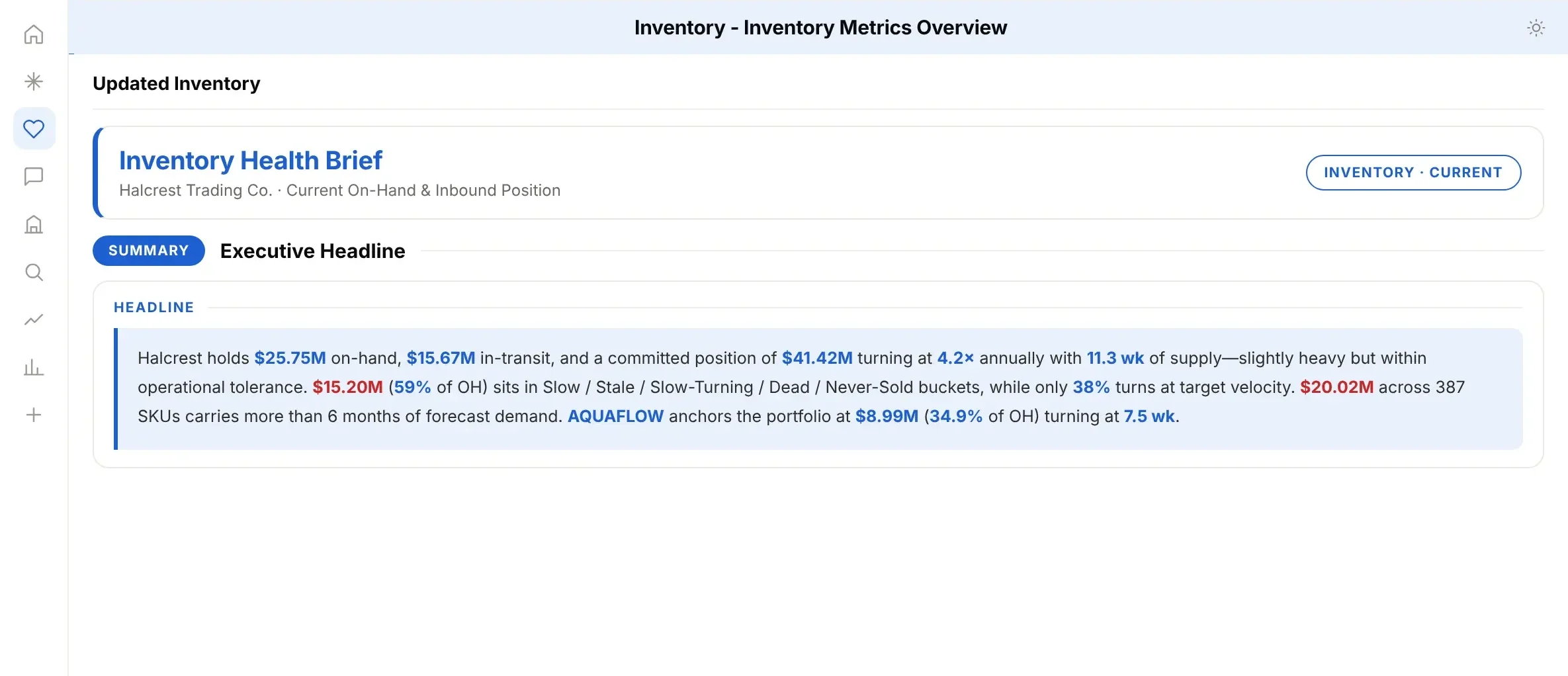1568x676 pixels.
Task: Click the $8.99M AQUAFLOW value
Action: pos(887,416)
